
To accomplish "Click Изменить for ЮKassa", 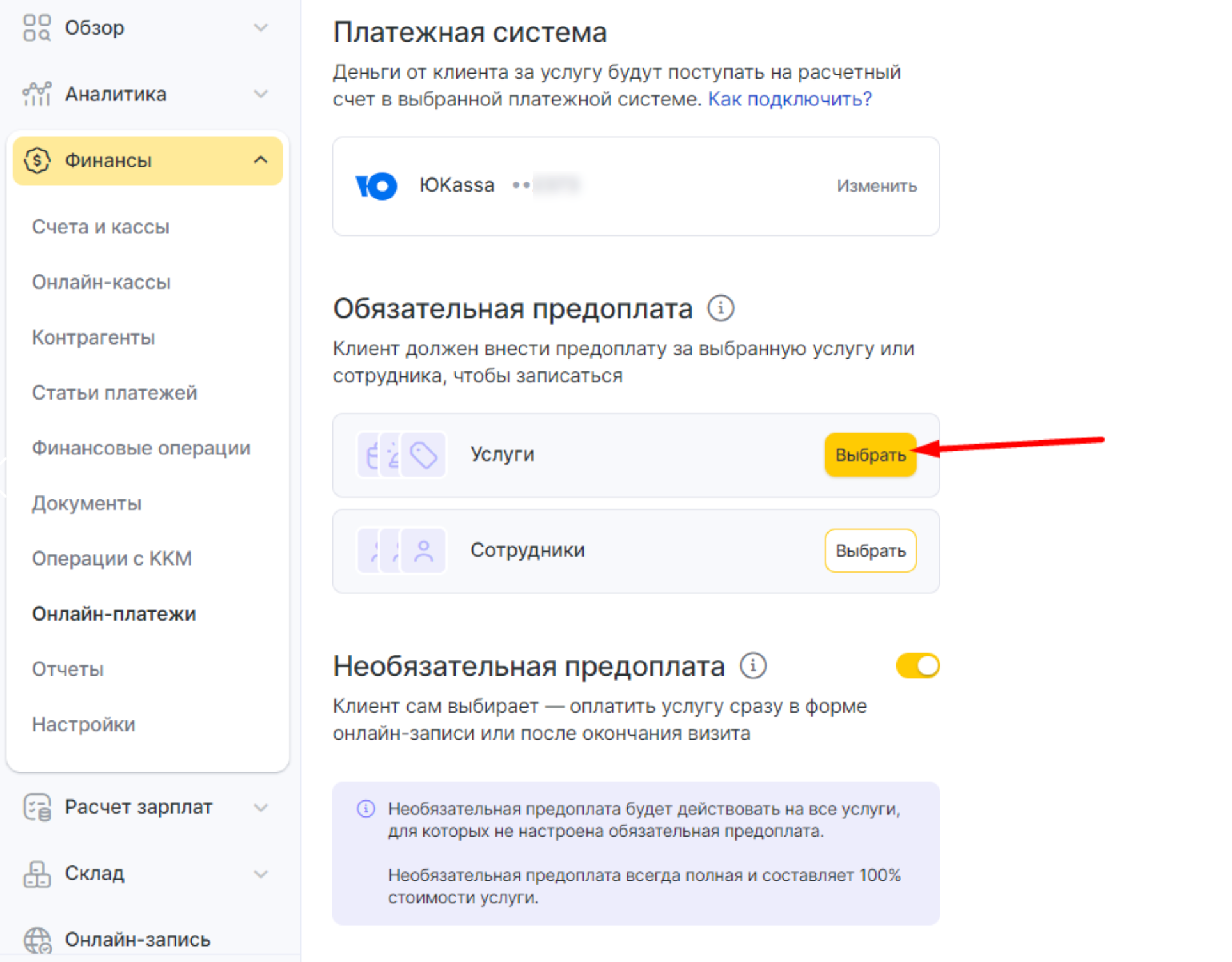I will click(x=877, y=186).
